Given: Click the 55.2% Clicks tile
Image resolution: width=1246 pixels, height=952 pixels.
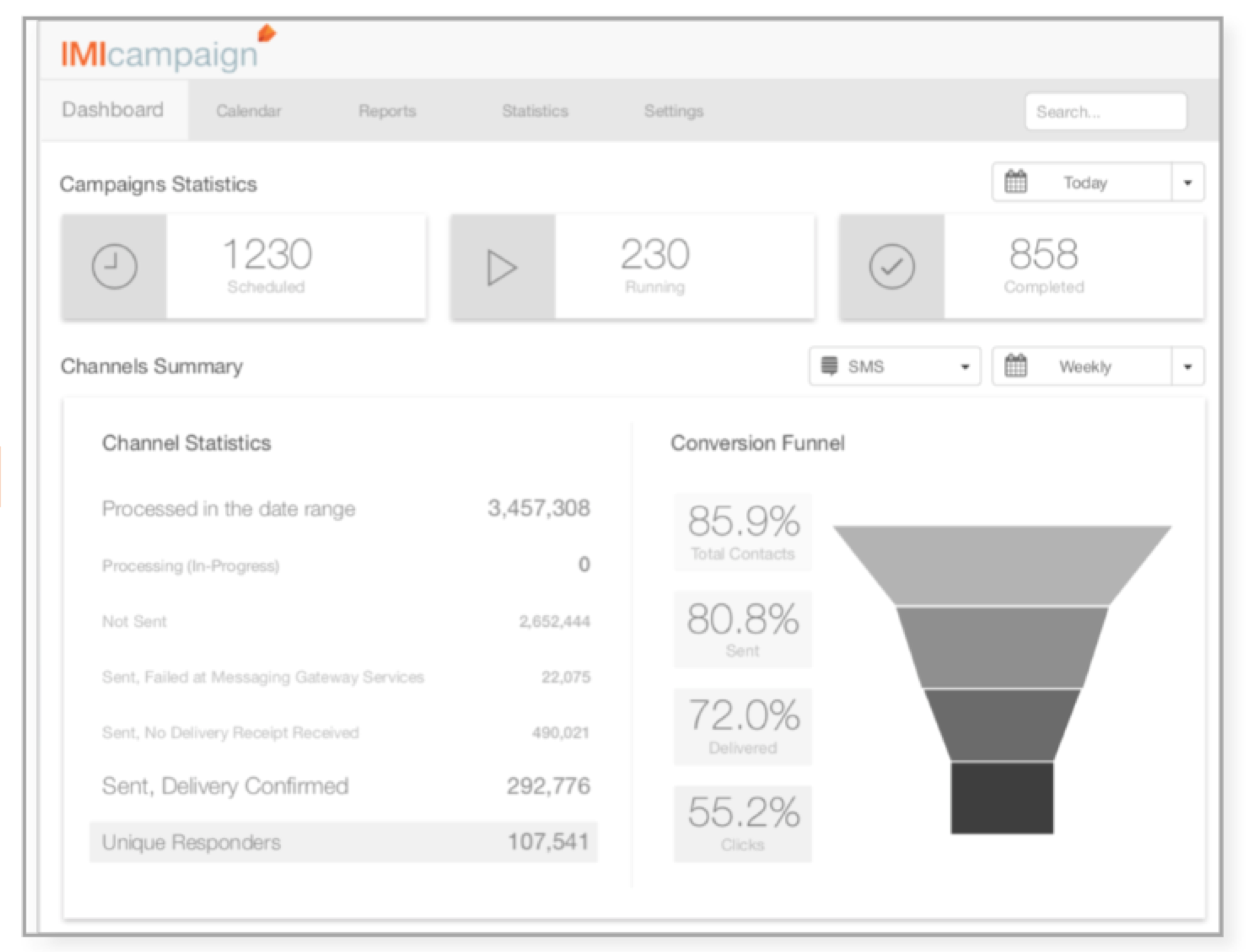Looking at the screenshot, I should click(743, 824).
